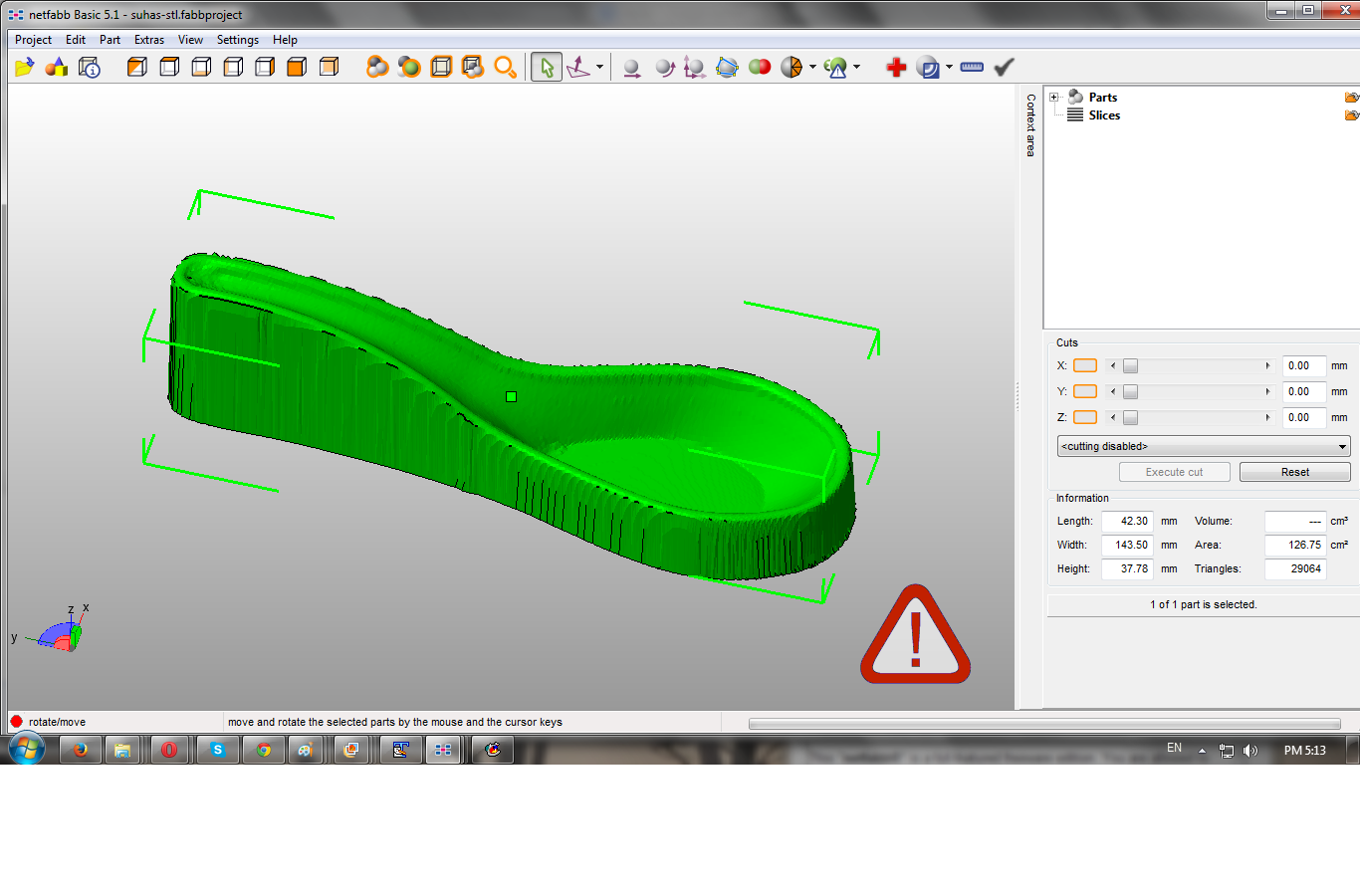
Task: Select the fully orange cube view icon
Action: tap(297, 67)
